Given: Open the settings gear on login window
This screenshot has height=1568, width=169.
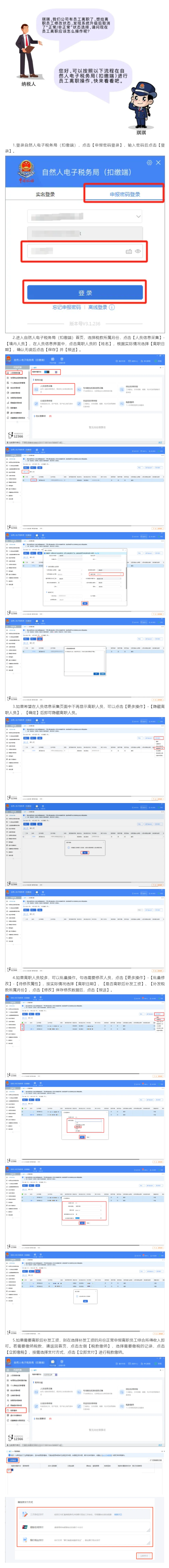Looking at the screenshot, I should 149,163.
